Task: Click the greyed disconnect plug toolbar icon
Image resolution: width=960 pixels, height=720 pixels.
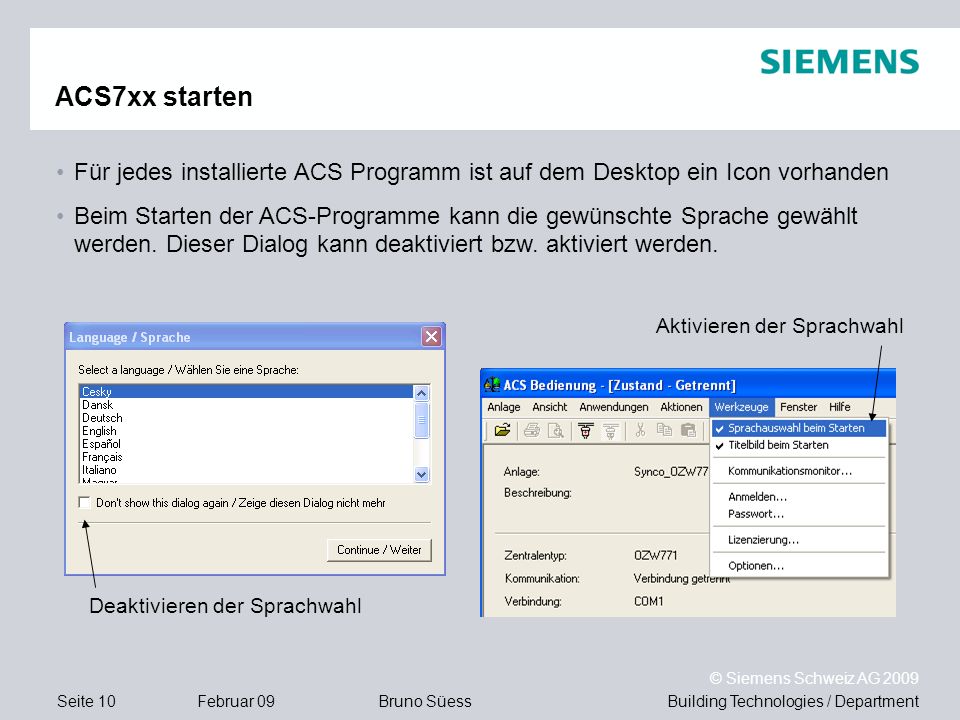Action: coord(610,431)
